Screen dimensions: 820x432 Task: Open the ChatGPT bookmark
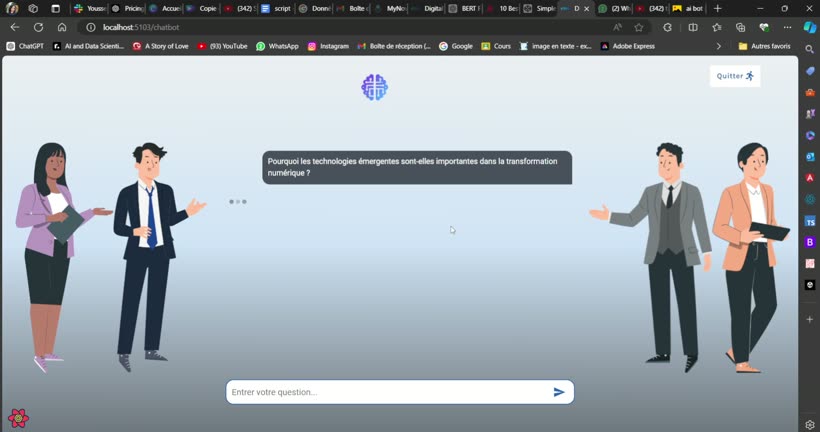[x=25, y=46]
